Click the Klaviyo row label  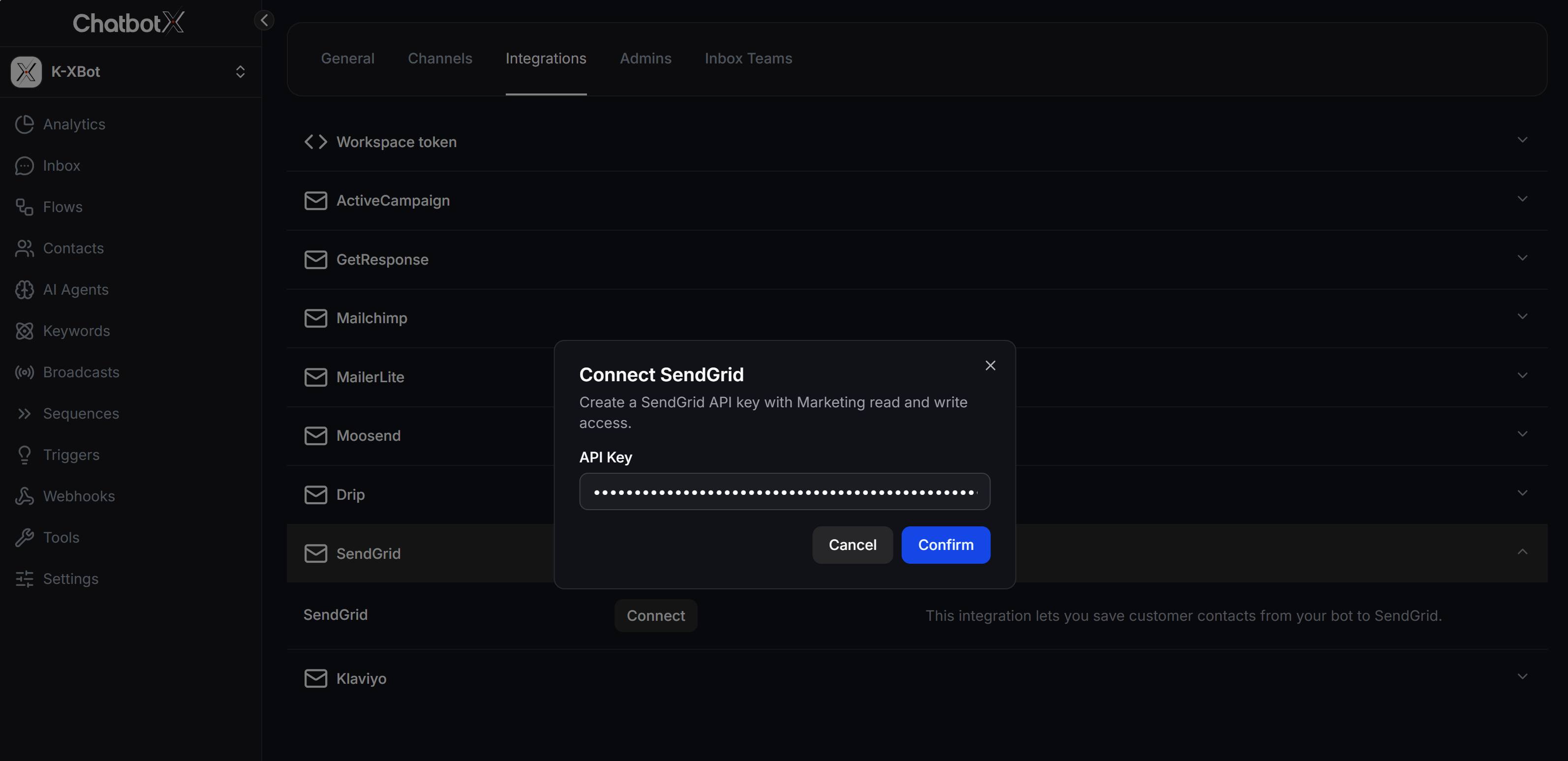[361, 679]
